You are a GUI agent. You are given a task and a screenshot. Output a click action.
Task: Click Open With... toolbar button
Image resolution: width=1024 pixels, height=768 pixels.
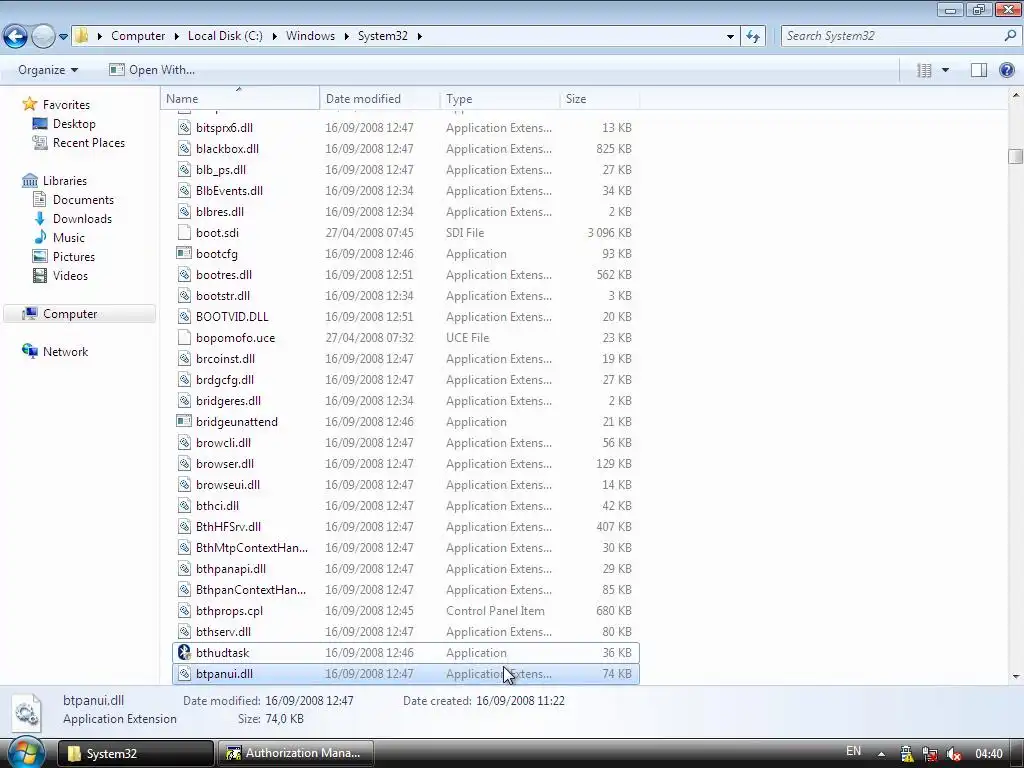[152, 70]
